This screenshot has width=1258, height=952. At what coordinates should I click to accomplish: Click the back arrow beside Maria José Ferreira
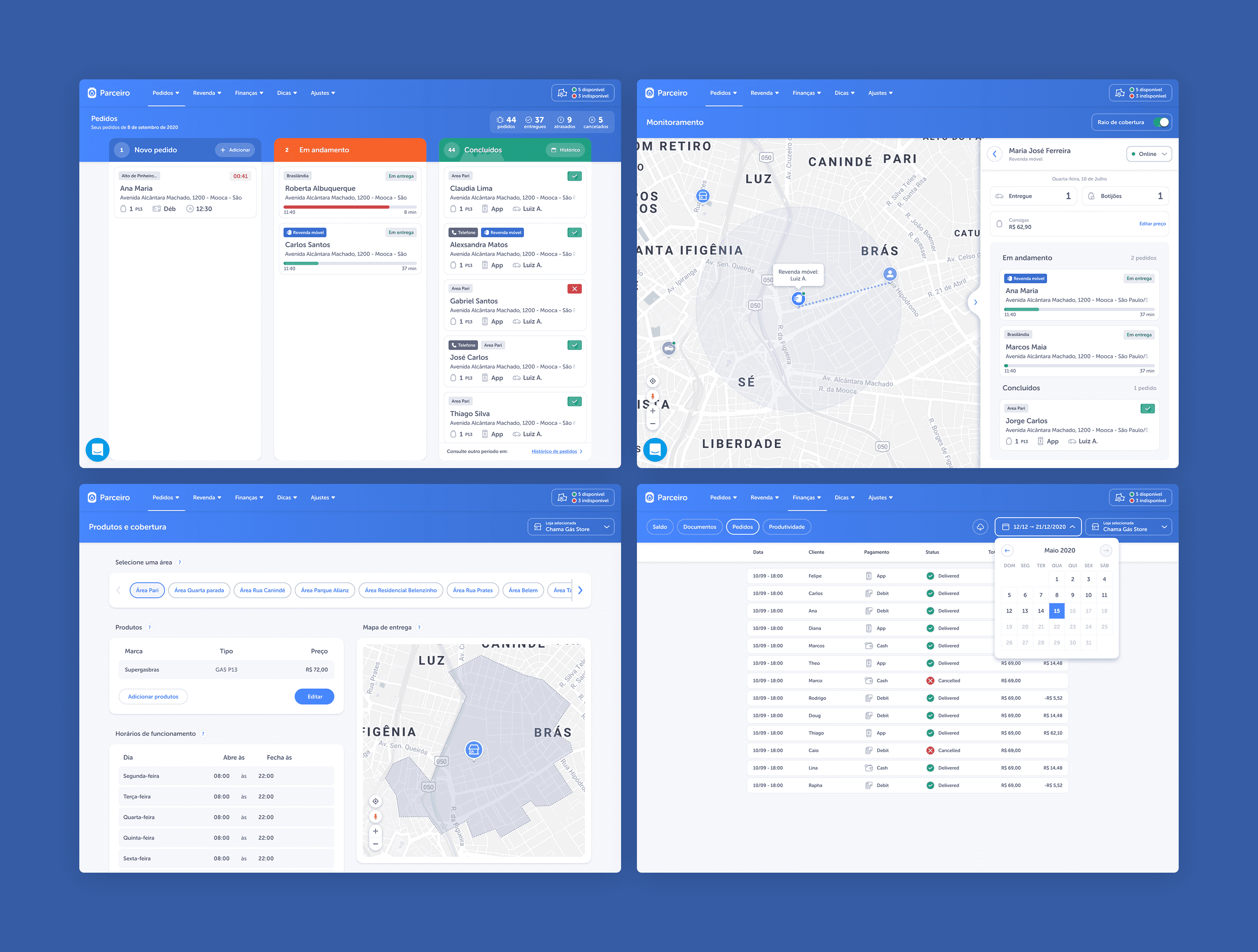point(994,154)
